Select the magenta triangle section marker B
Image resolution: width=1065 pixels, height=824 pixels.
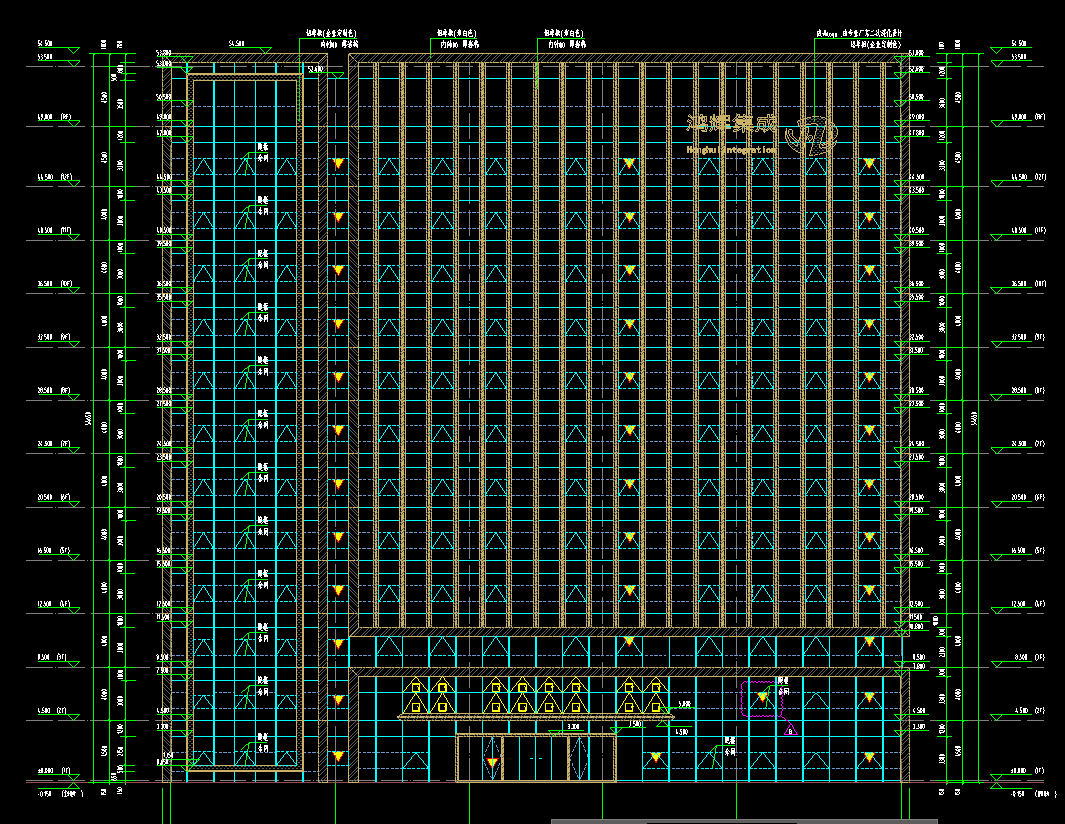tap(790, 731)
